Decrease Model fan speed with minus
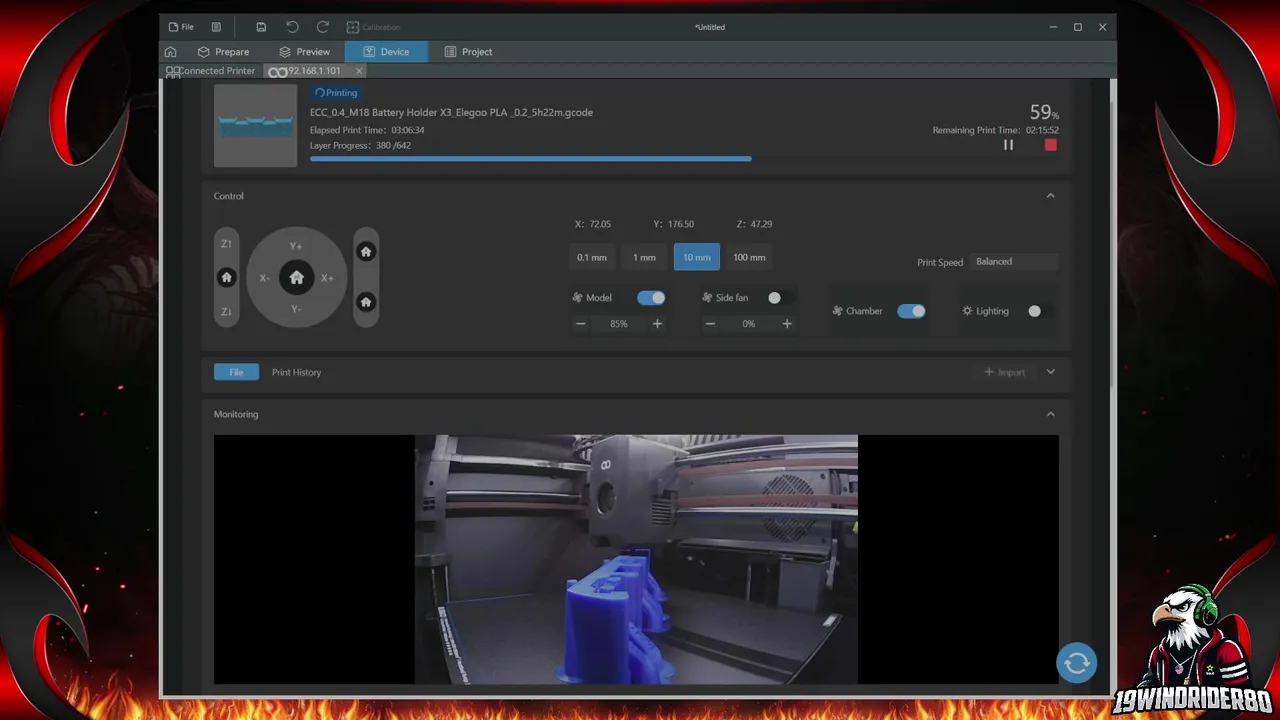This screenshot has height=720, width=1280. (x=581, y=324)
